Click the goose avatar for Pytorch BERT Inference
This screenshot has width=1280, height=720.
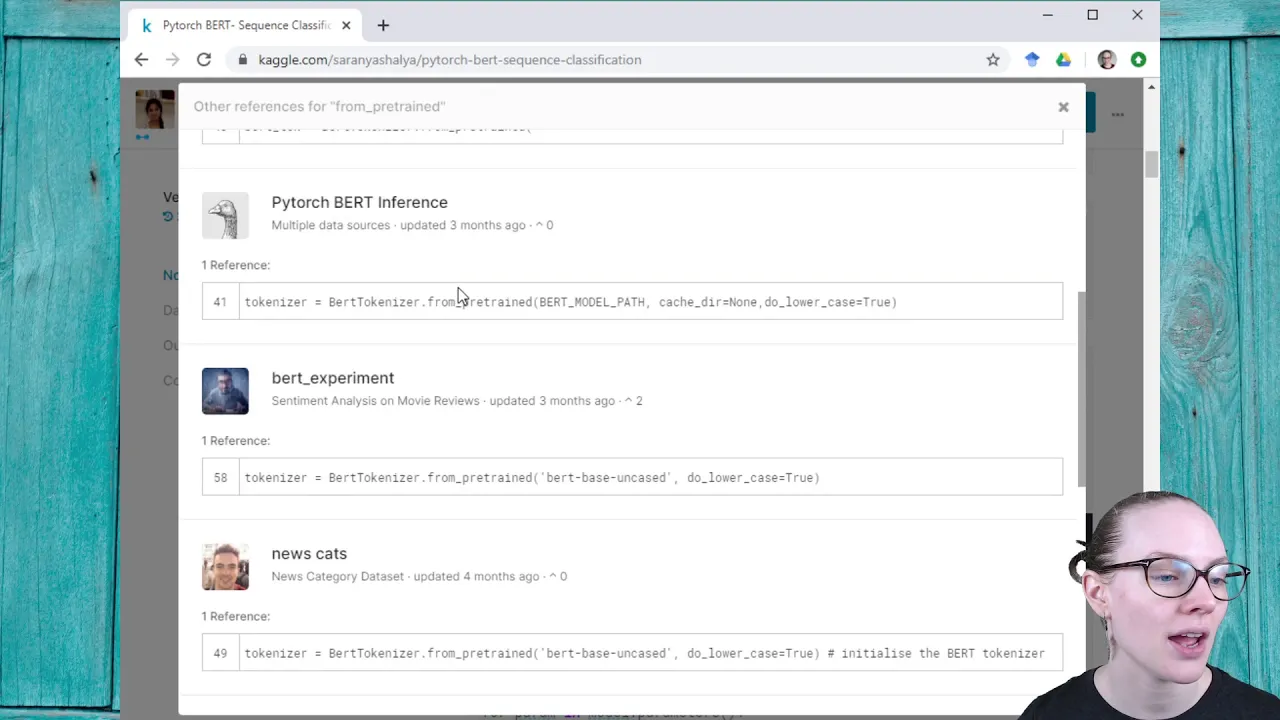tap(225, 216)
